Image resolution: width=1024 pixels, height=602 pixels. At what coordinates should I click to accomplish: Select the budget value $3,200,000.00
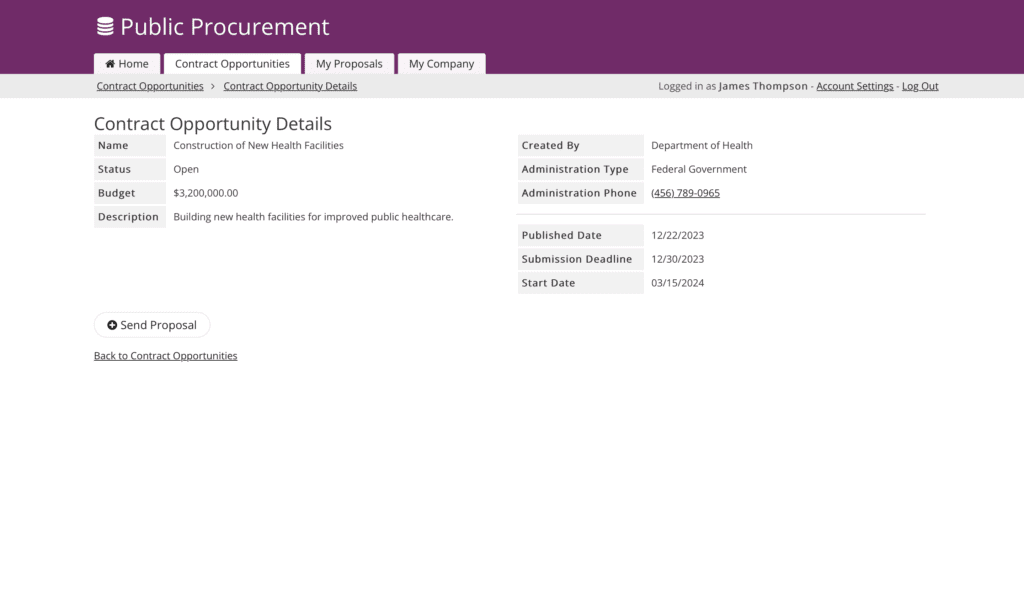206,193
